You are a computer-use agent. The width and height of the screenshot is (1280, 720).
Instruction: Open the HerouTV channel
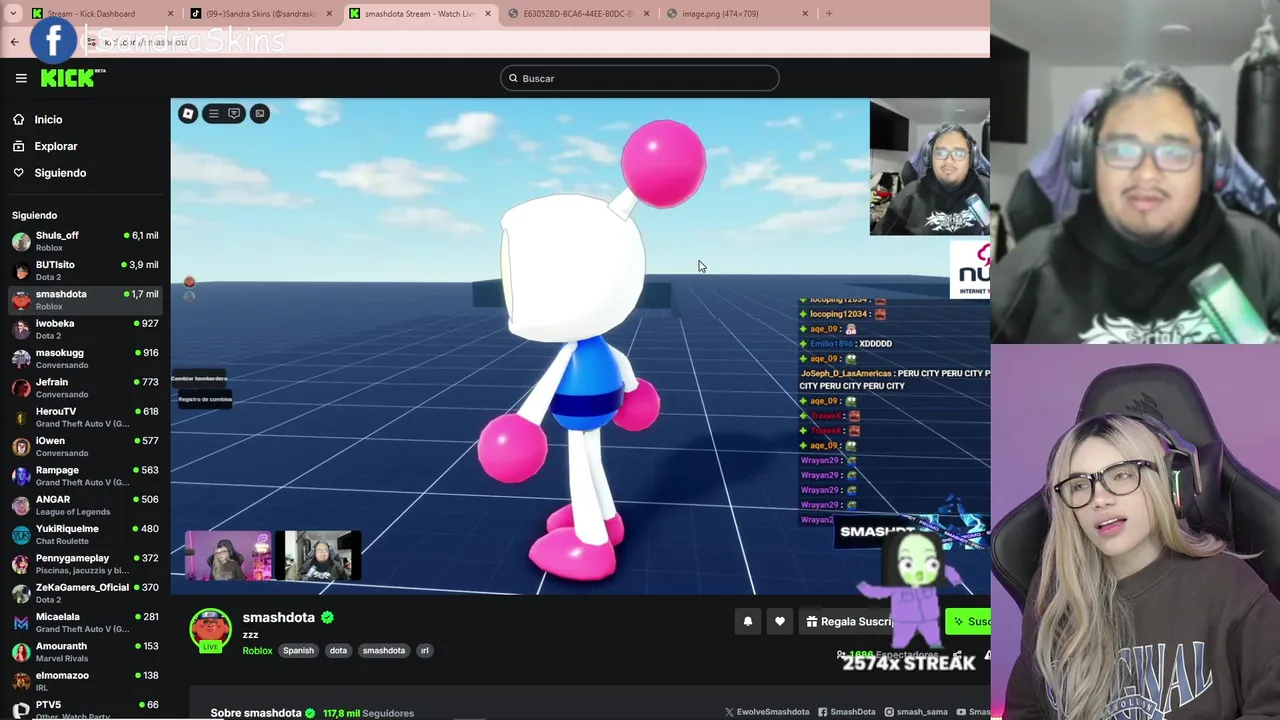click(85, 417)
